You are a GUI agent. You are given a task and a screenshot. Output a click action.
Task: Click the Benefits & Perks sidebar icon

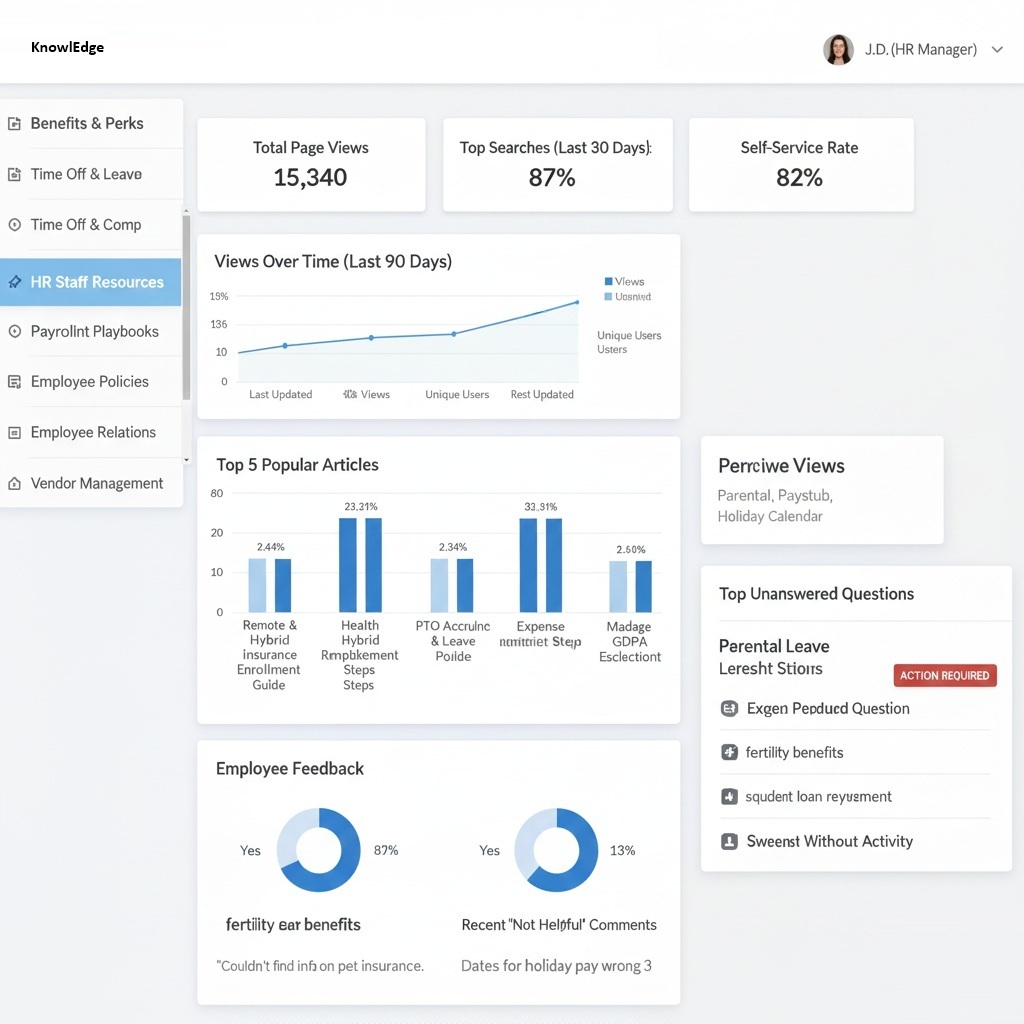pos(14,124)
